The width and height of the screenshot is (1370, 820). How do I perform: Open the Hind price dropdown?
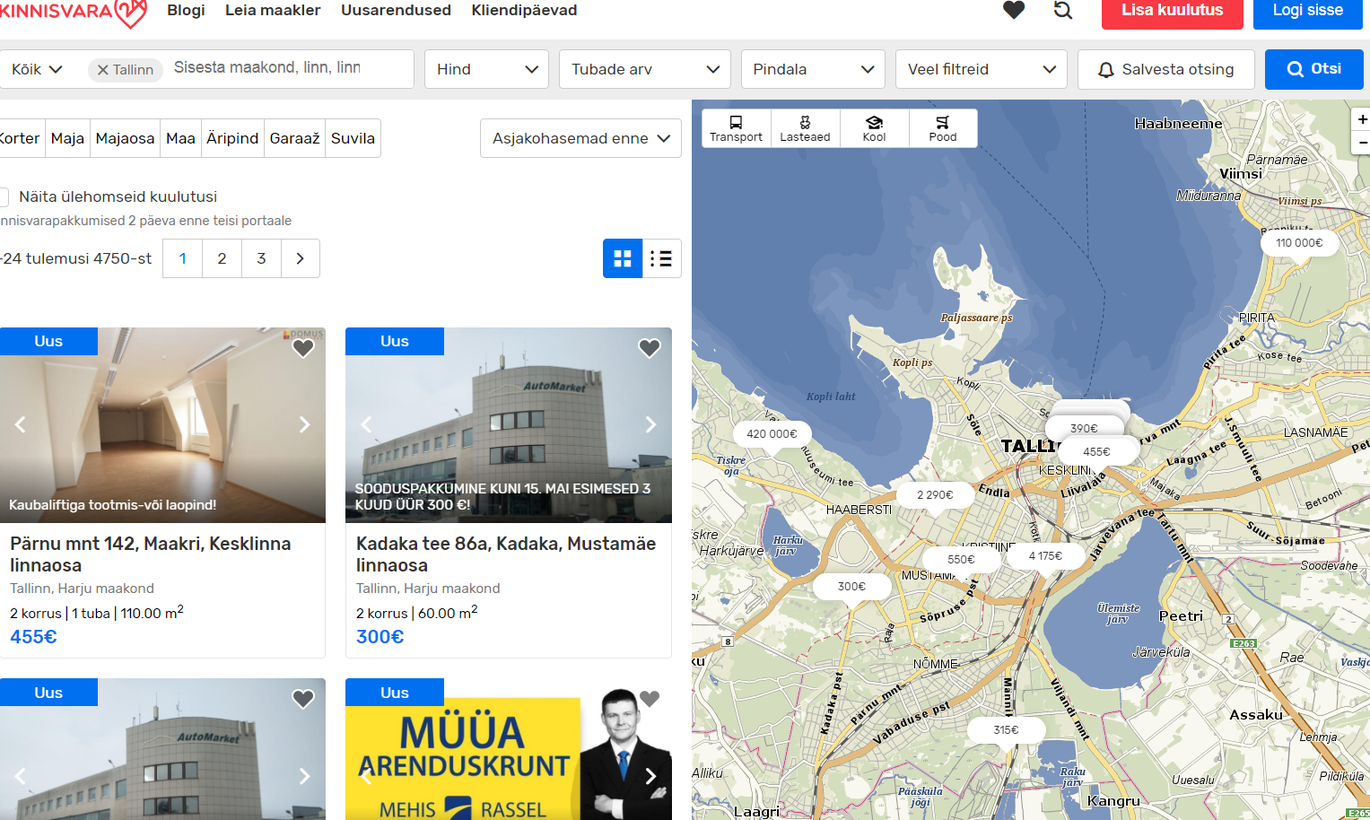point(487,69)
